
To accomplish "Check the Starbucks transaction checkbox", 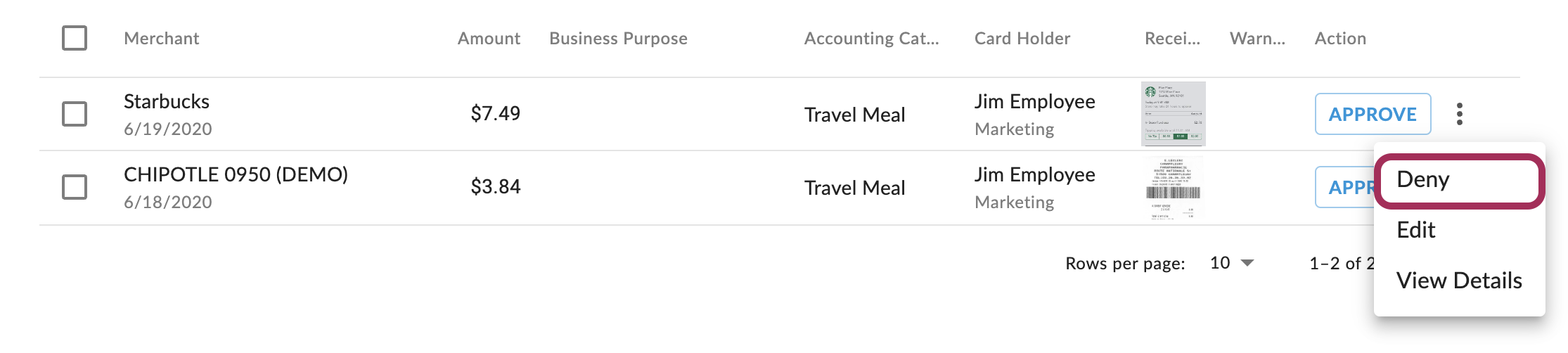I will point(75,114).
